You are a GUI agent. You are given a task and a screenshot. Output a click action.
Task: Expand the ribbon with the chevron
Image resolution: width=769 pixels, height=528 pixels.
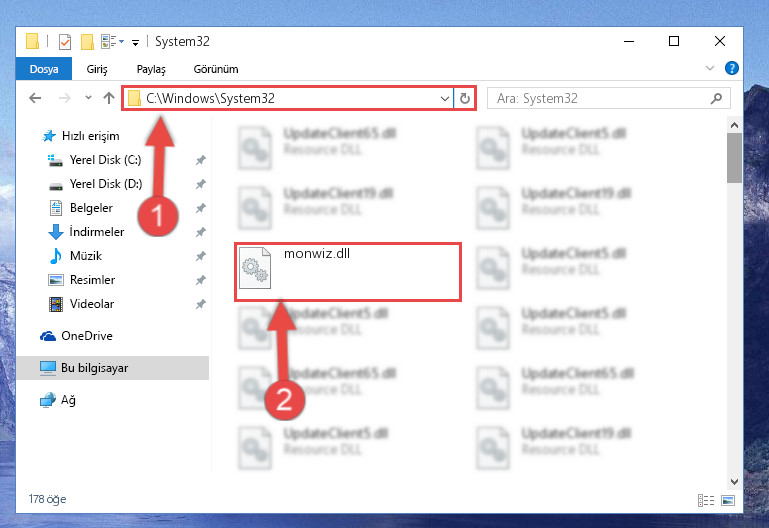(x=710, y=68)
